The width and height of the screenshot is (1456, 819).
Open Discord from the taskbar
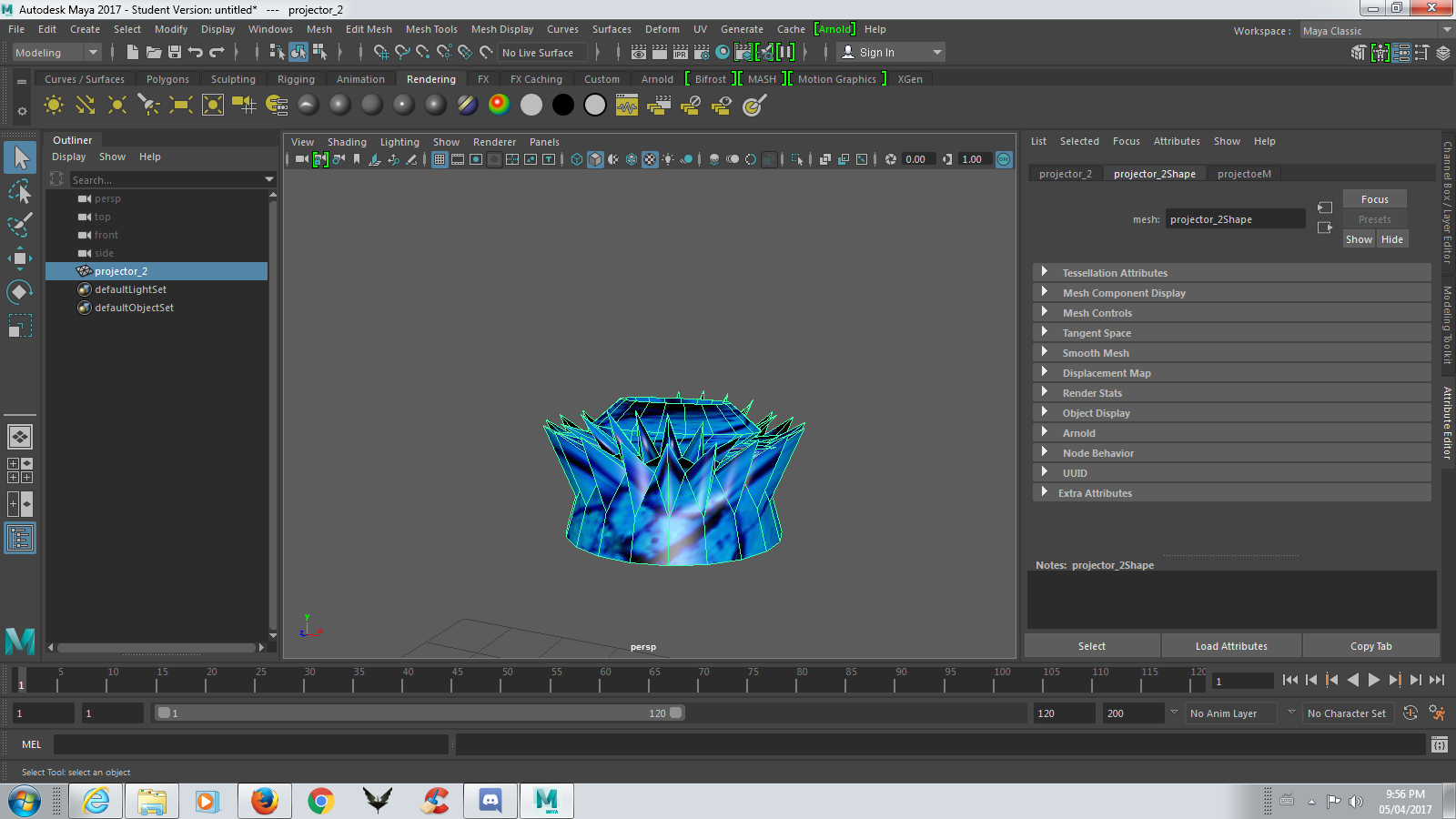click(x=490, y=801)
